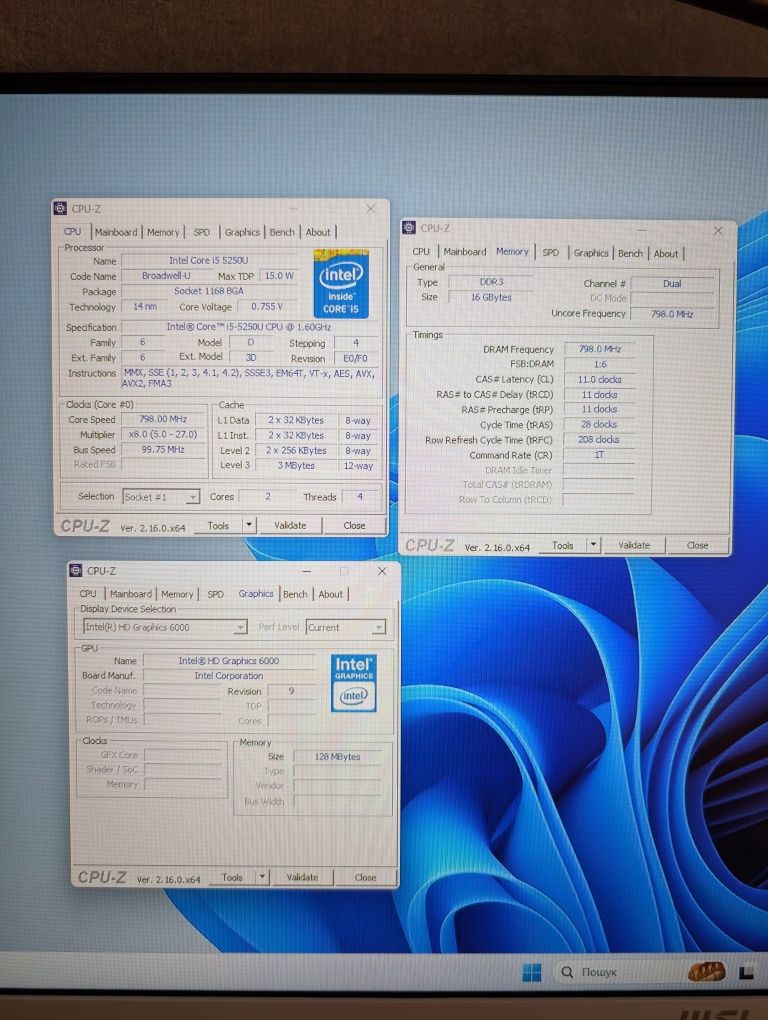Expand Tools dropdown arrow in Graphics window
Viewport: 768px width, 1020px height.
tap(262, 877)
